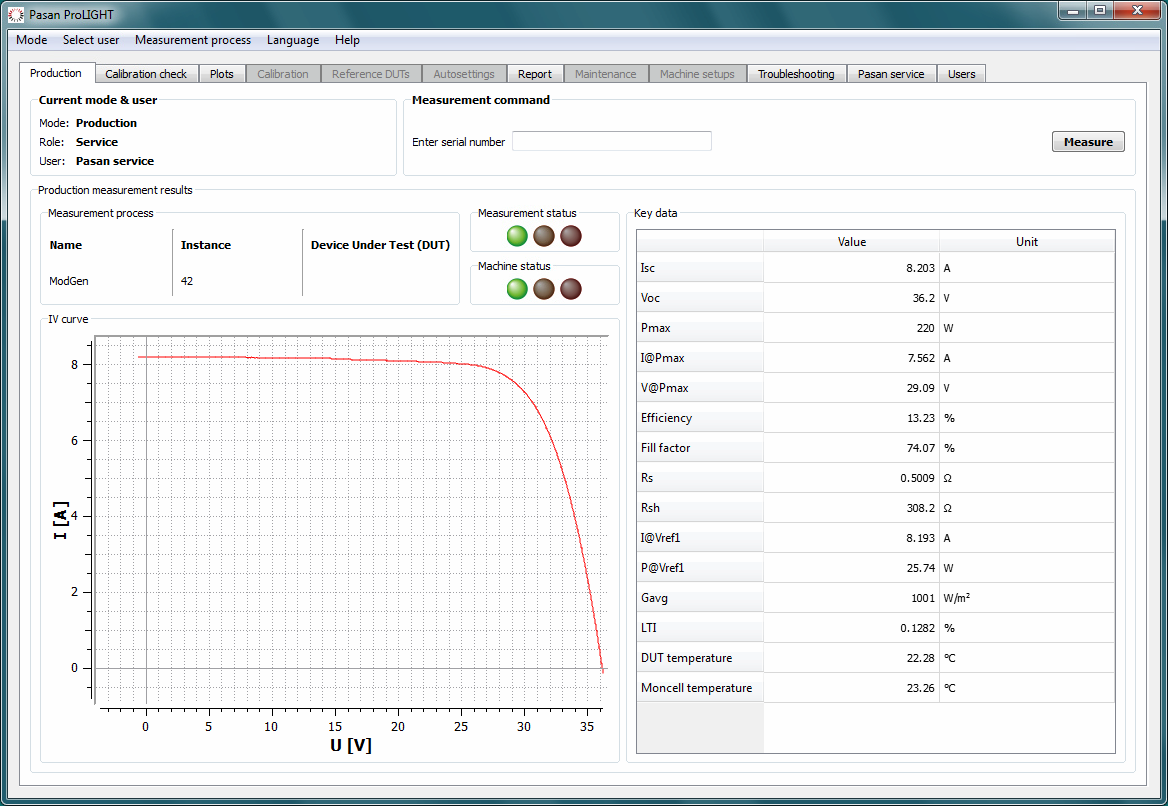
Task: Focus the Enter serial number field
Action: click(x=612, y=141)
